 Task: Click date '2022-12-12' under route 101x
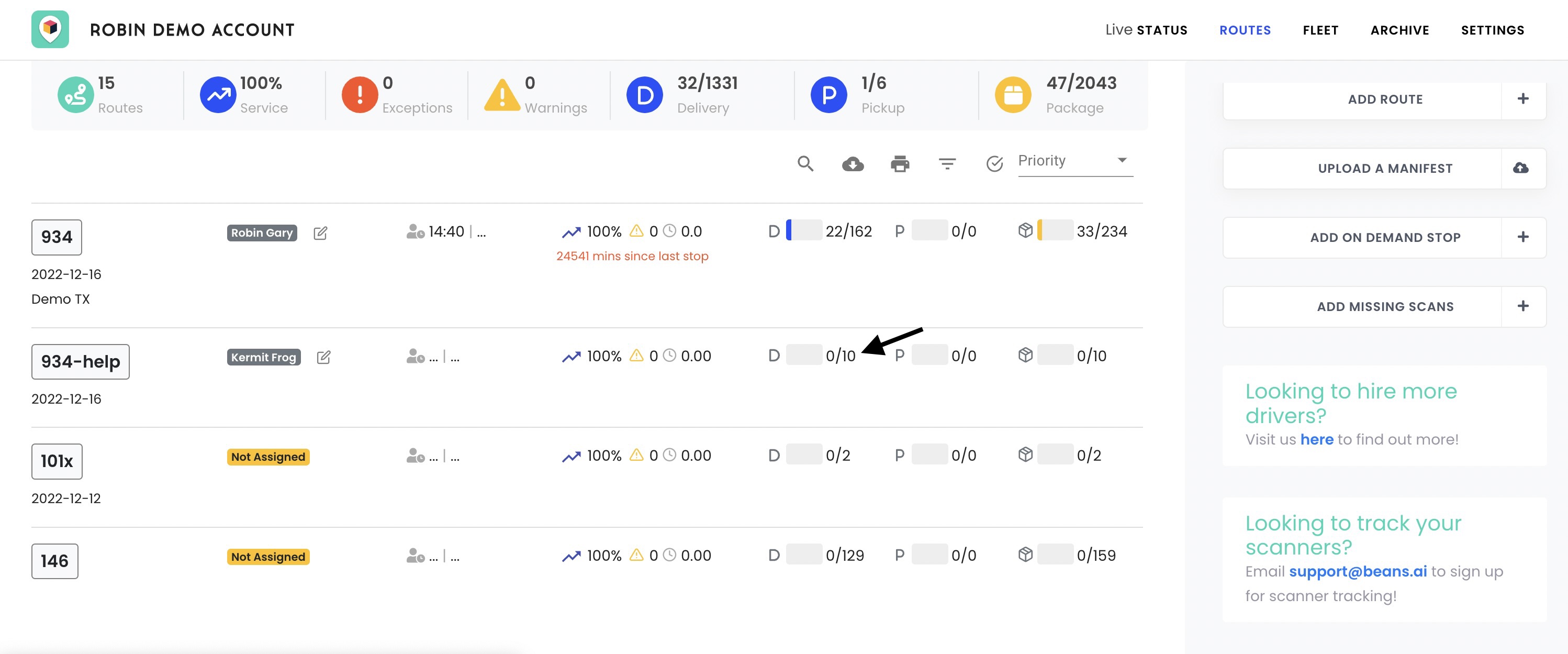point(66,498)
